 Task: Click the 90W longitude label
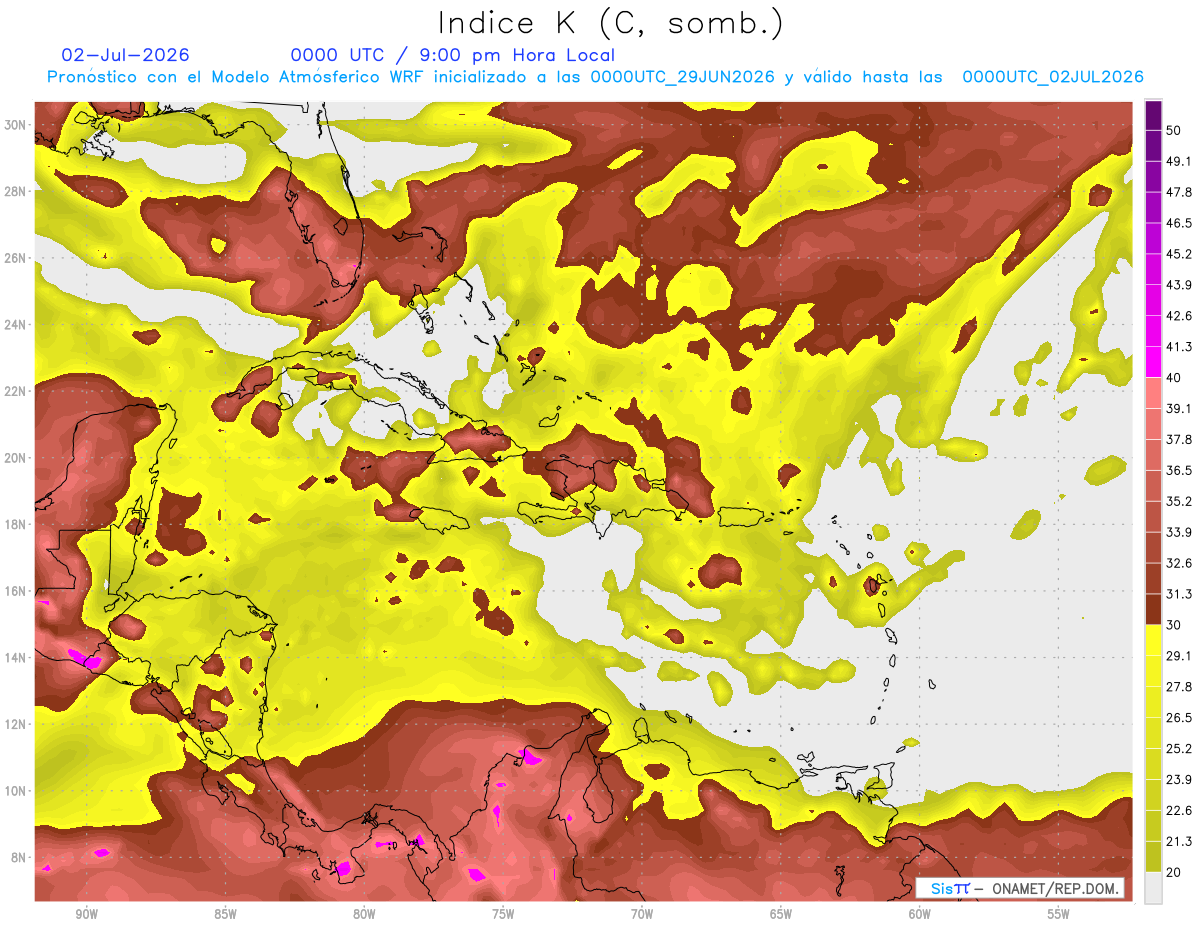point(86,914)
